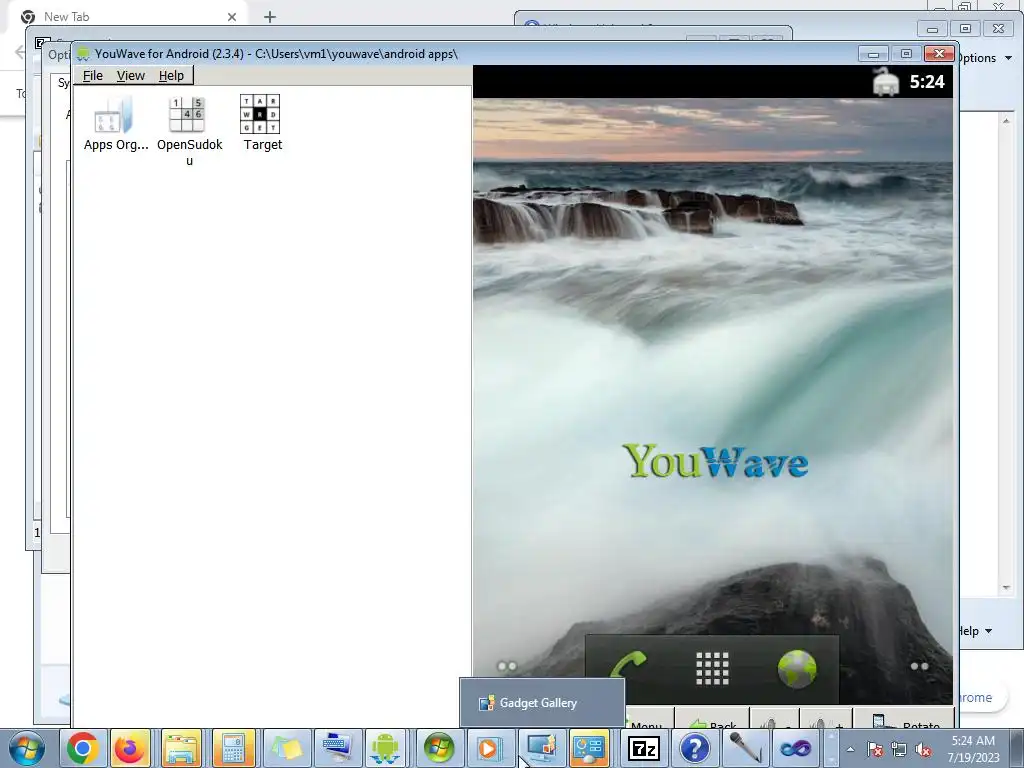The width and height of the screenshot is (1024, 768).
Task: Click scrollbar up arrow in background window
Action: coord(1006,121)
